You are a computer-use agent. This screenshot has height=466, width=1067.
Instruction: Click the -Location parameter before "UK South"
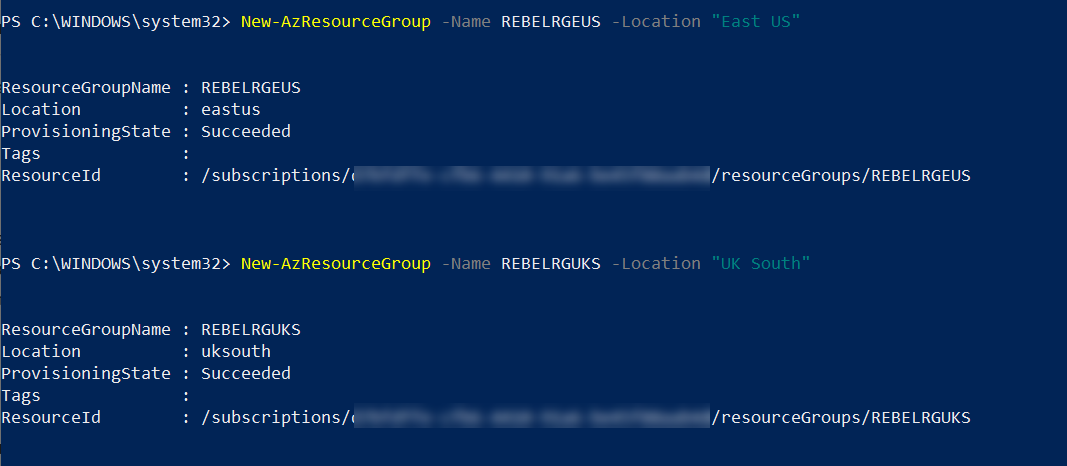tap(656, 263)
